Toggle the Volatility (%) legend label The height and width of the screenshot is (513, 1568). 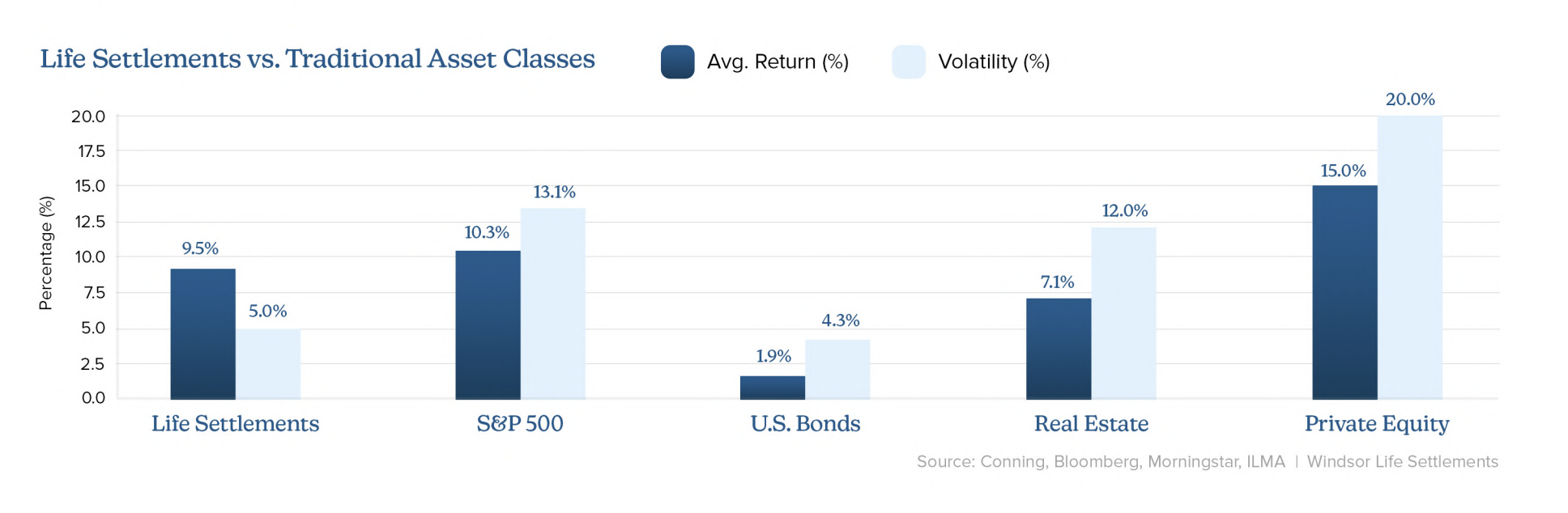pos(994,61)
